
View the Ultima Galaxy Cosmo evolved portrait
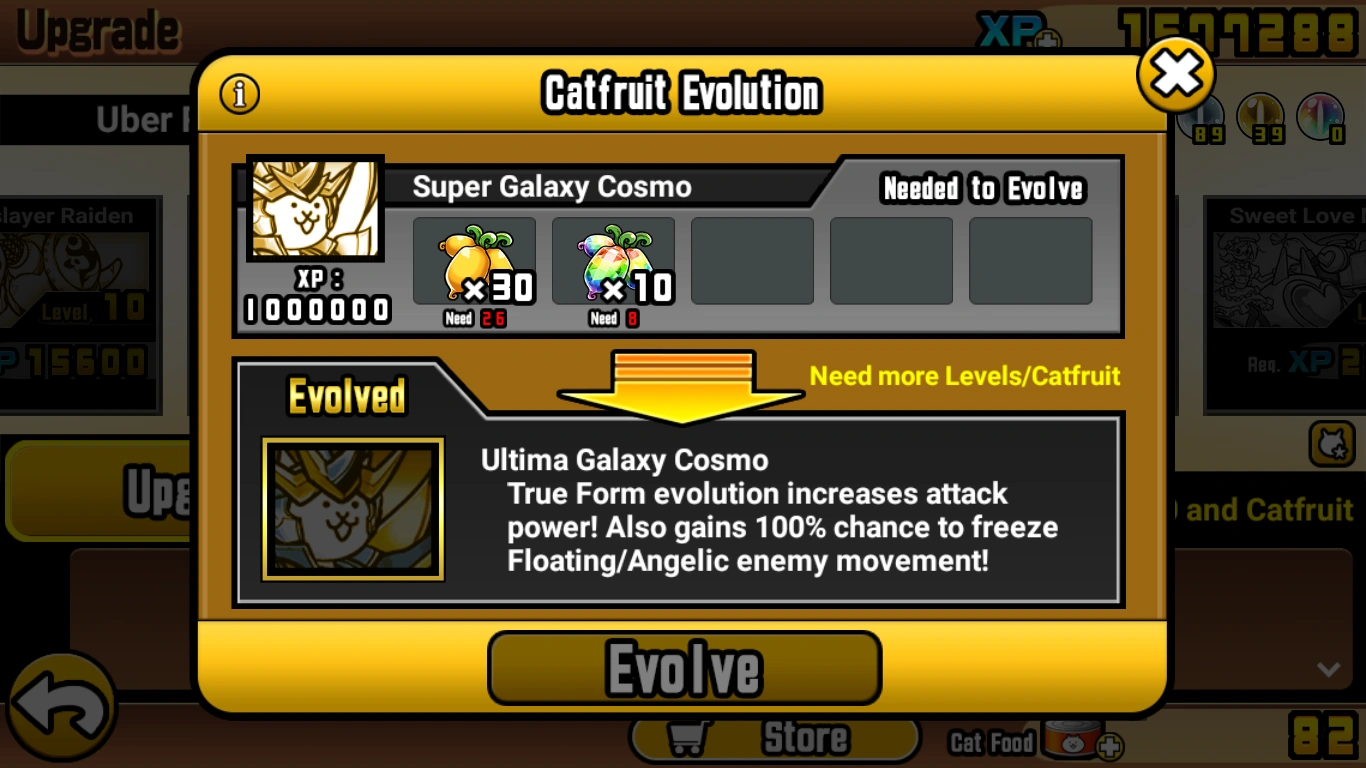[x=353, y=509]
